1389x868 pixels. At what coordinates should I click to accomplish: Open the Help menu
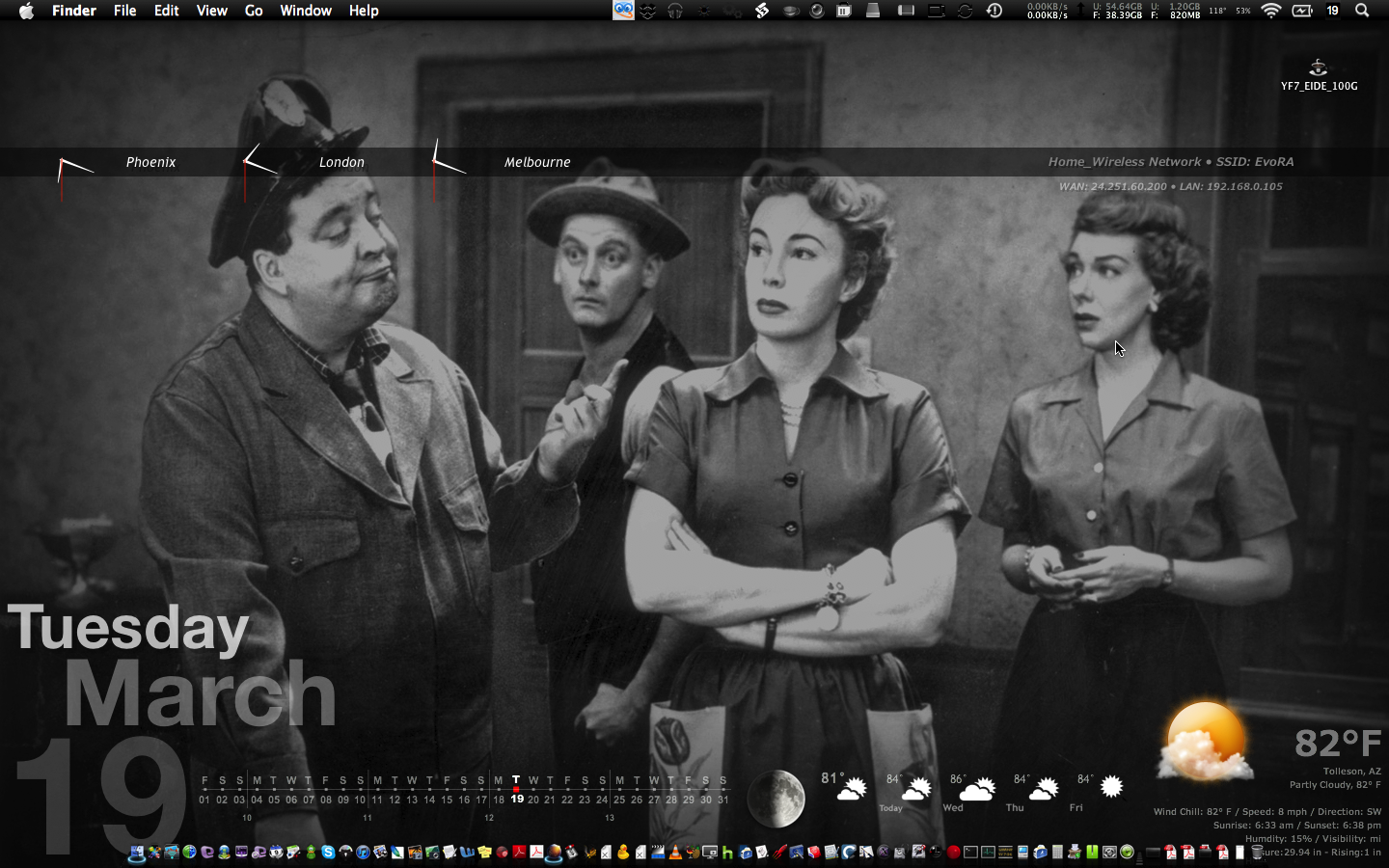click(364, 11)
